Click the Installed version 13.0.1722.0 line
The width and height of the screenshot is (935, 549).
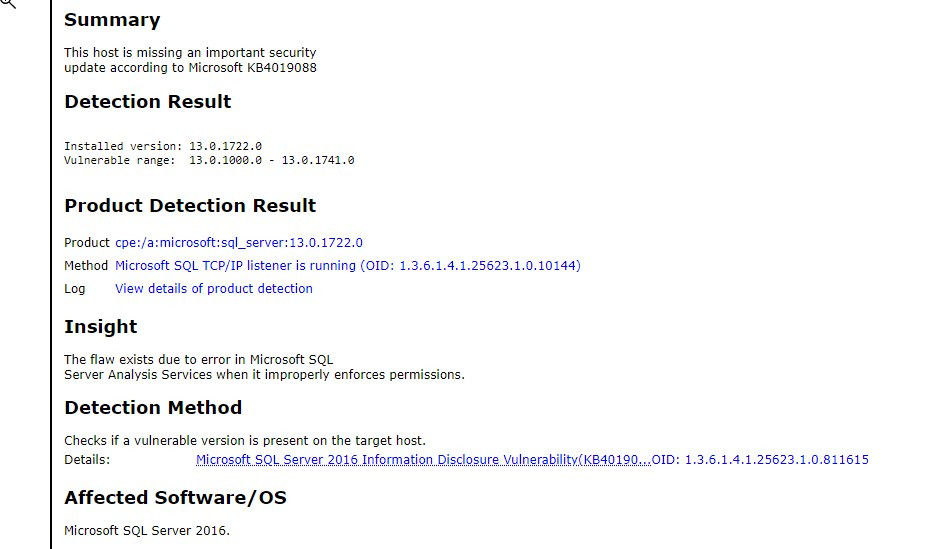coord(163,146)
